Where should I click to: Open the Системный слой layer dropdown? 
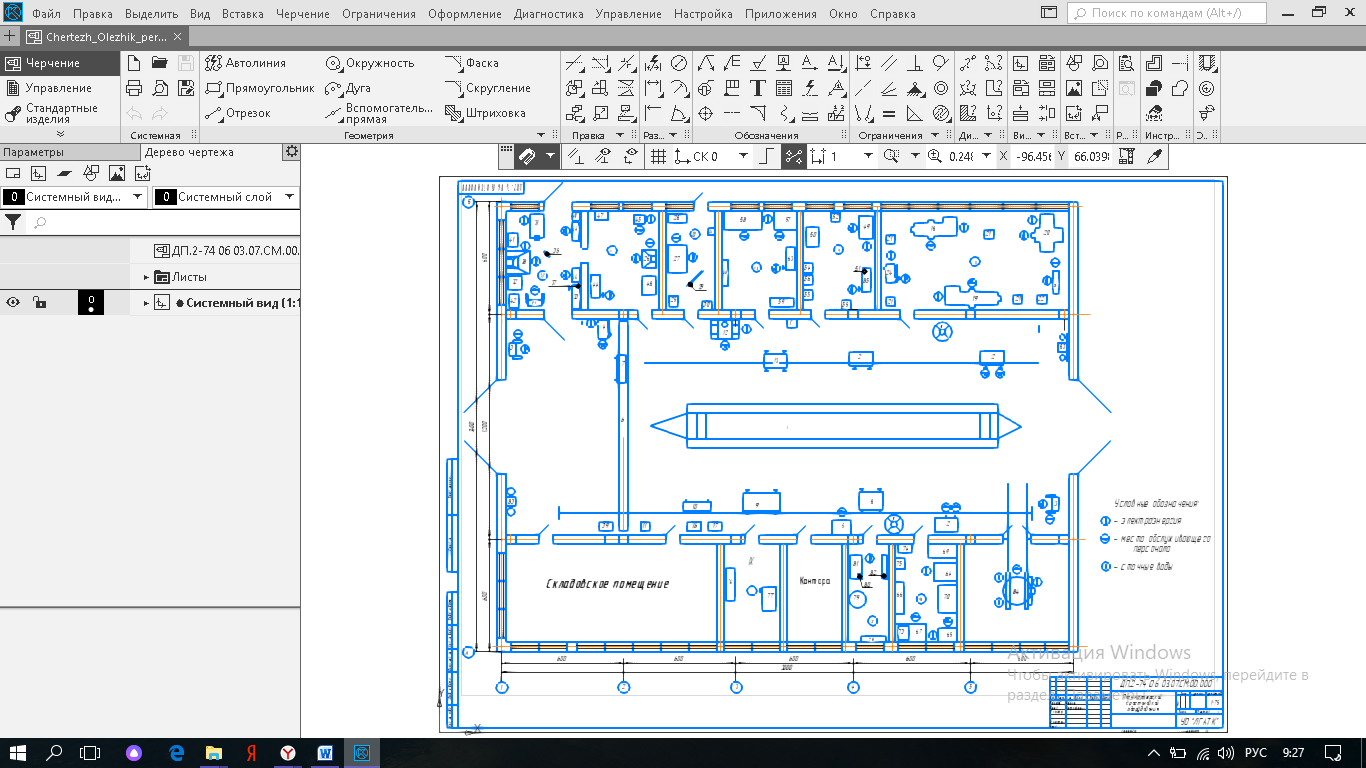tap(289, 197)
